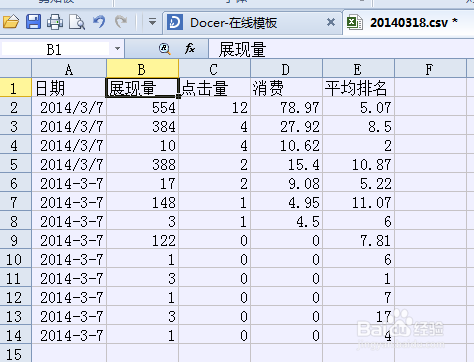
Task: Click the Undo arrow icon
Action: [x=99, y=22]
